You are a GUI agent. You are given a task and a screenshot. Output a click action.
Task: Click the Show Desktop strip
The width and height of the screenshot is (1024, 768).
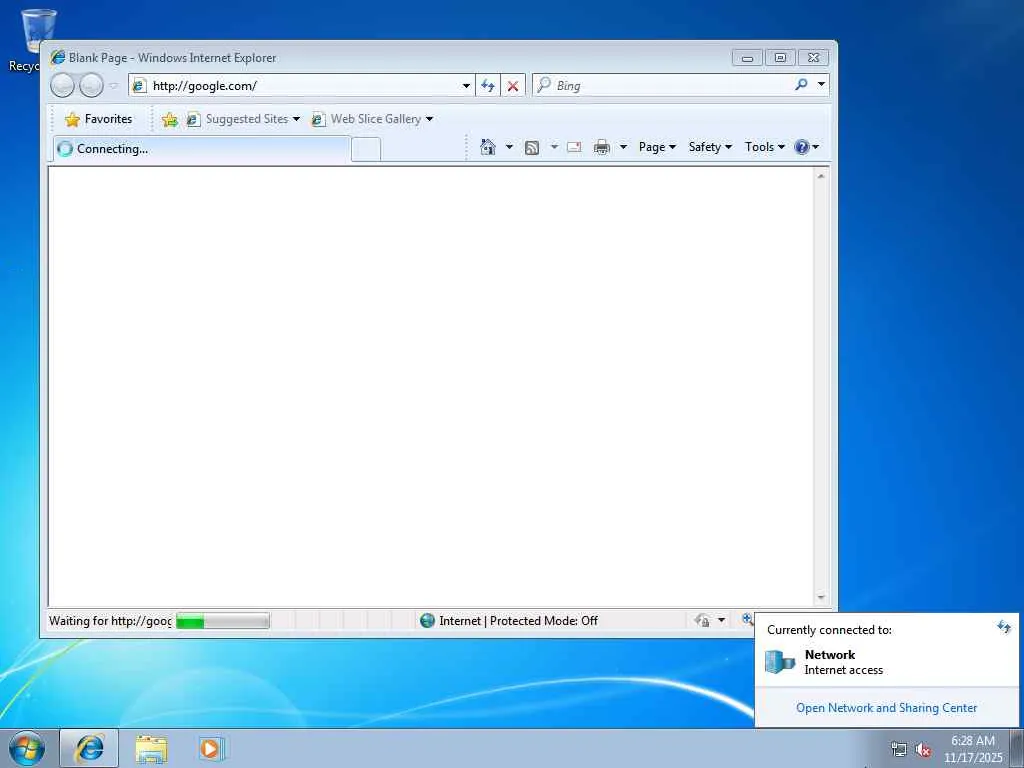click(1017, 748)
